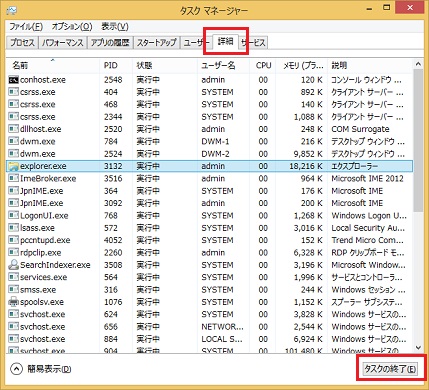
Task: Click the COM Surrogate description
Action: [360, 129]
